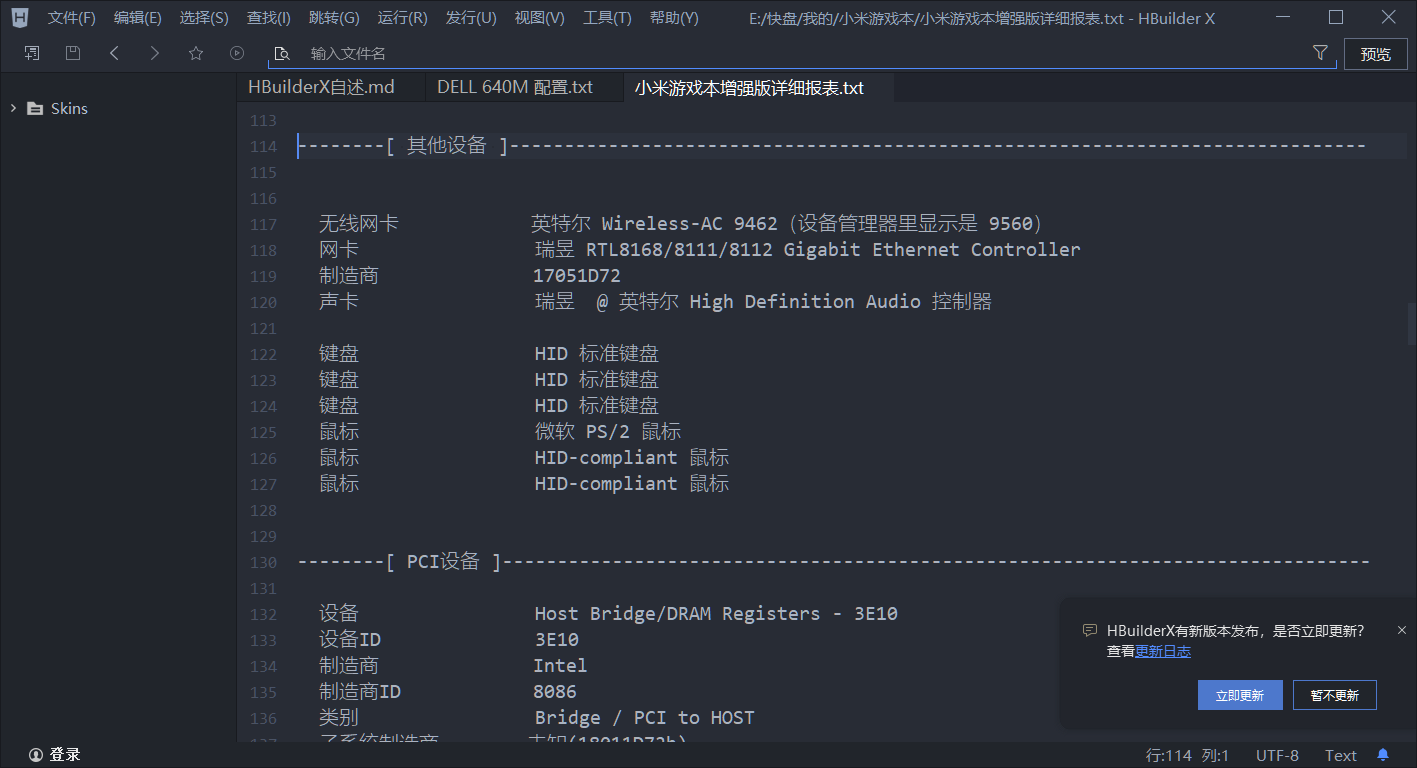1417x768 pixels.
Task: Focus the 输入文件名 search field
Action: (x=800, y=54)
